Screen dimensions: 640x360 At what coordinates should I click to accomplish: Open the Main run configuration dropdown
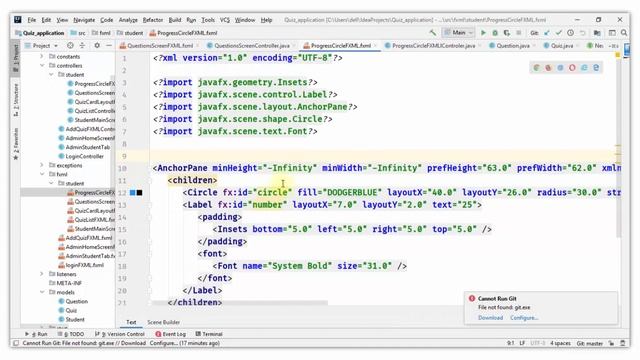[459, 33]
